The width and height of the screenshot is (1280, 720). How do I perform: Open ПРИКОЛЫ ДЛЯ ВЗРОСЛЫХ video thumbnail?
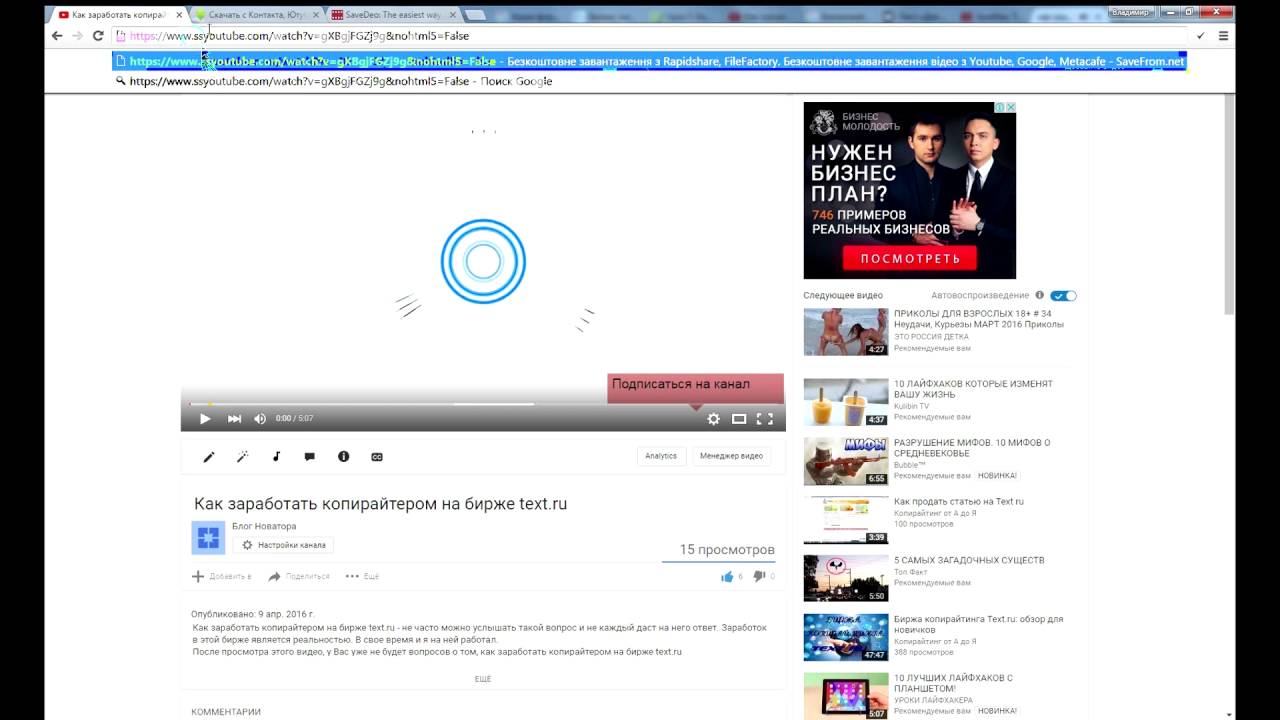[x=846, y=332]
